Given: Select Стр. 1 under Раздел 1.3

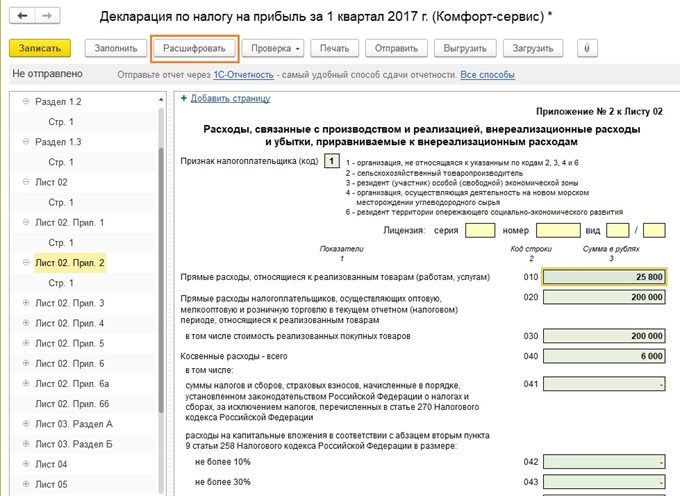Looking at the screenshot, I should pyautogui.click(x=61, y=162).
